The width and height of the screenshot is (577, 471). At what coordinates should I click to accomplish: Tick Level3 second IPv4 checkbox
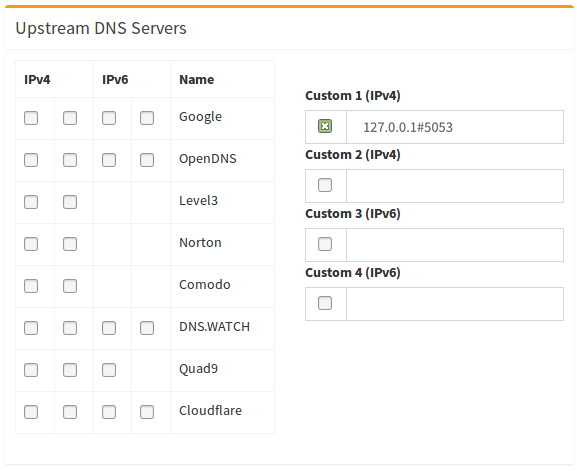coord(70,202)
